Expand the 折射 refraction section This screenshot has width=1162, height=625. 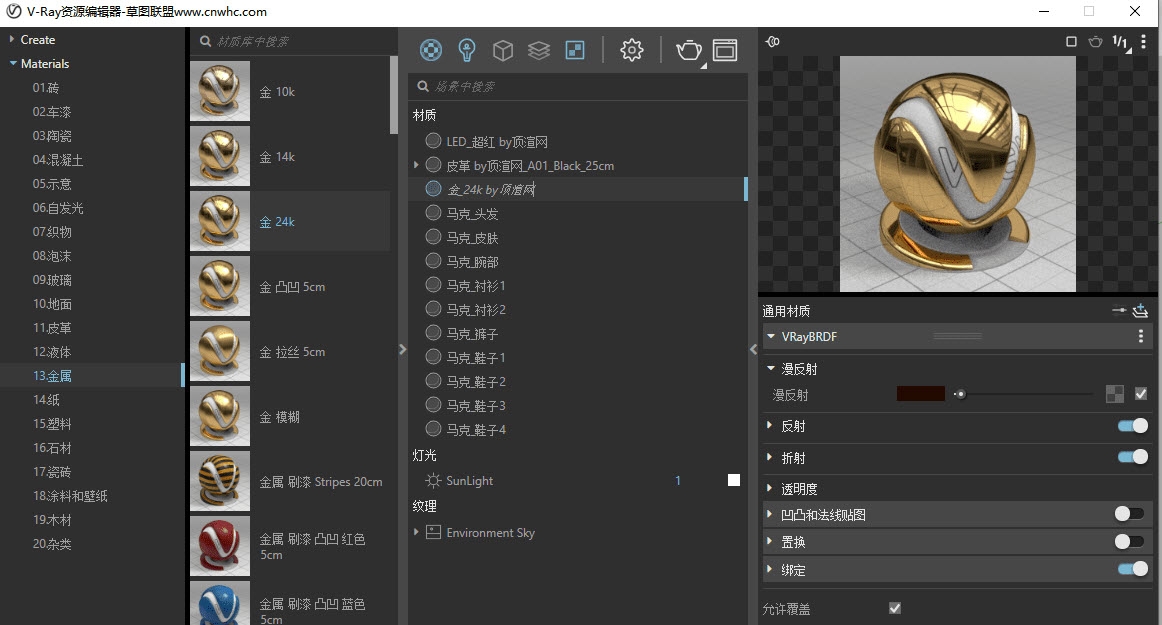tap(770, 457)
